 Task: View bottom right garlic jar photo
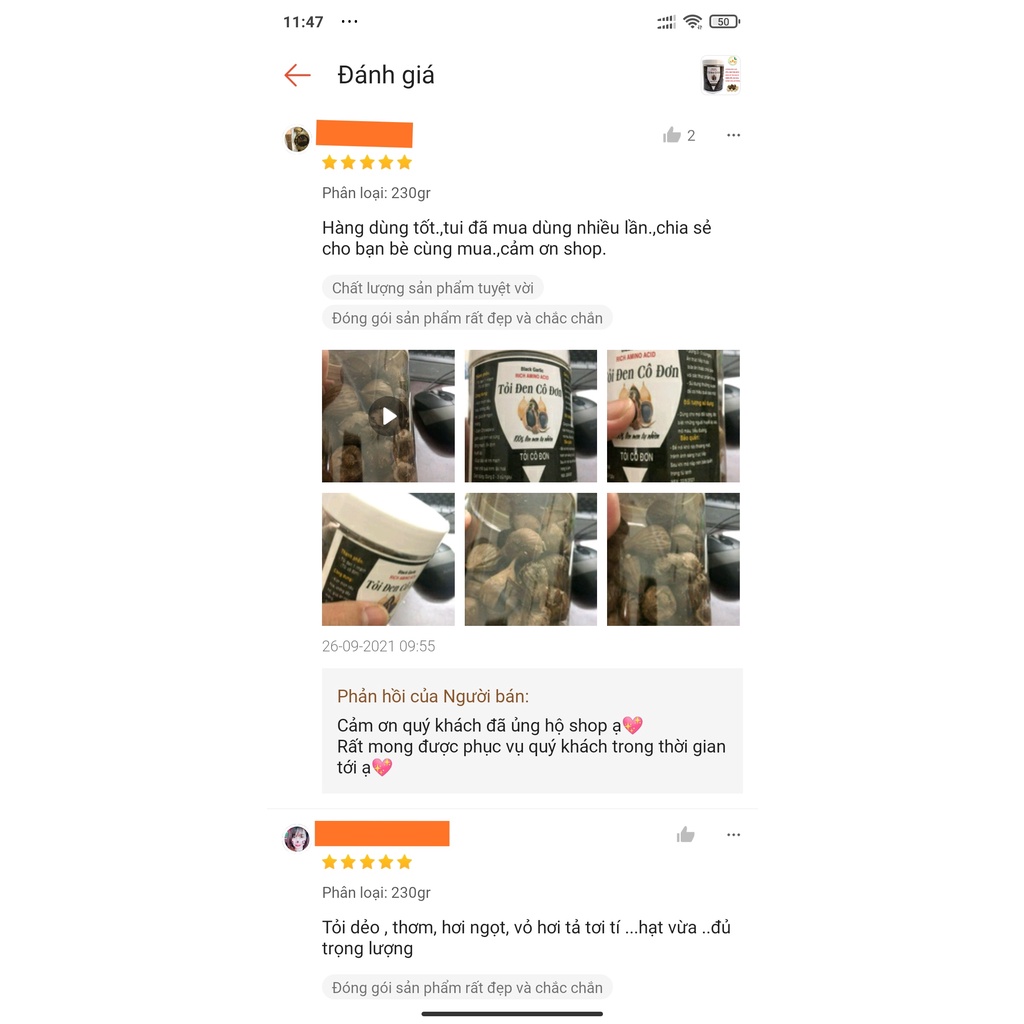click(x=673, y=559)
